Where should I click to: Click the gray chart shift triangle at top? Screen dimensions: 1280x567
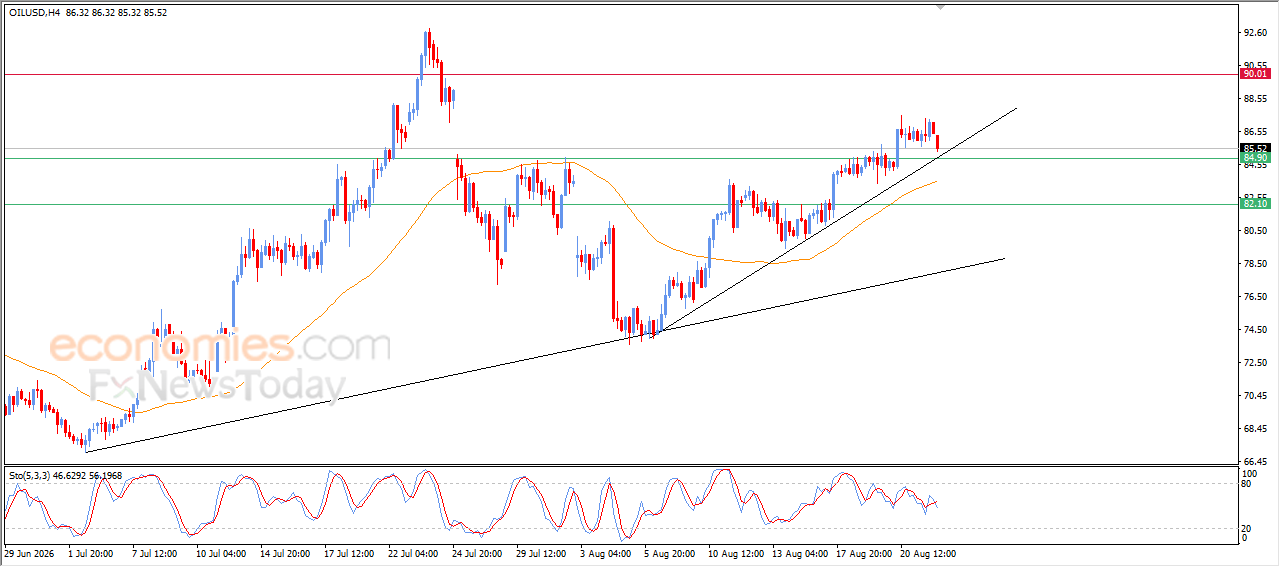pyautogui.click(x=939, y=7)
